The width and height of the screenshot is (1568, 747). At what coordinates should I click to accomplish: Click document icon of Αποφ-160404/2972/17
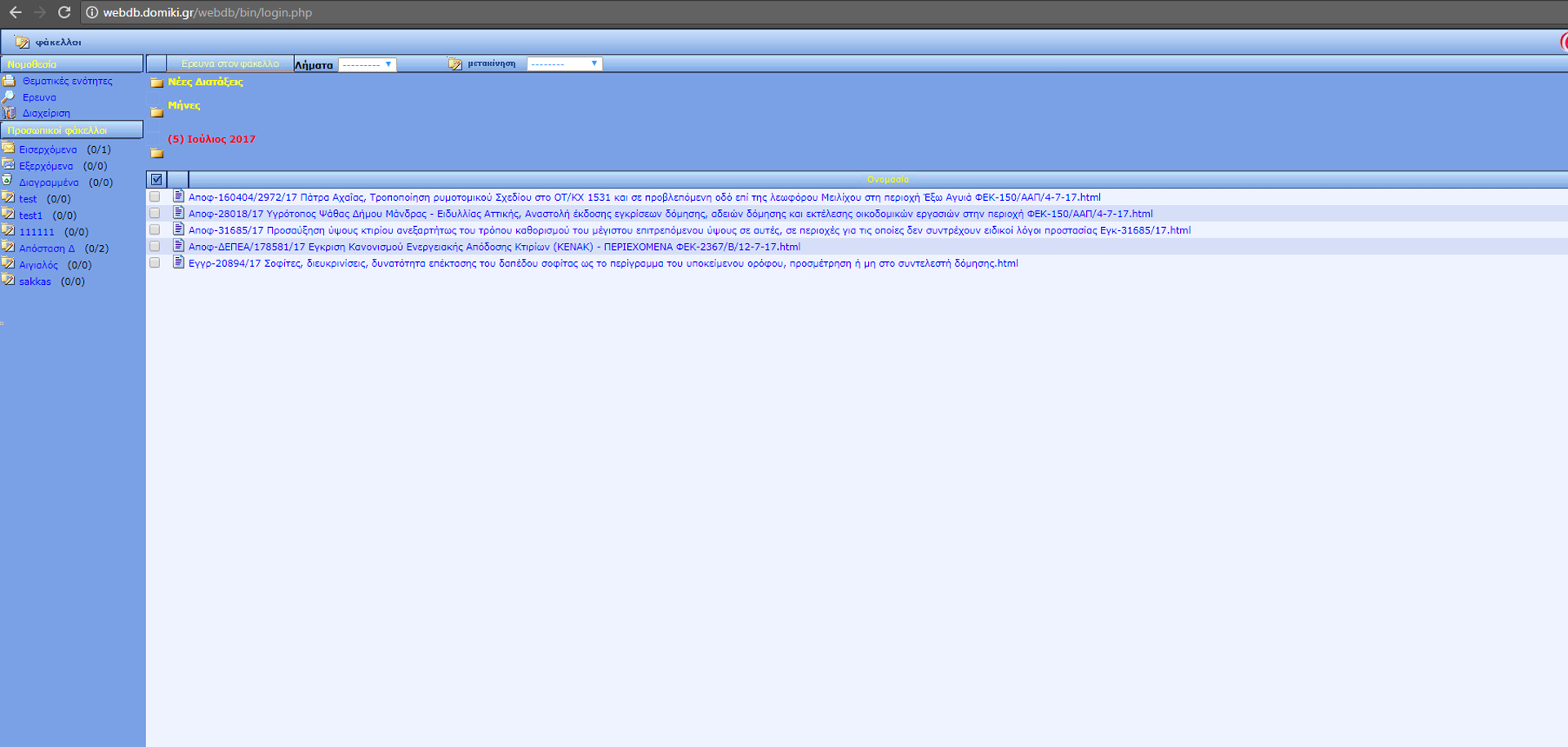pyautogui.click(x=178, y=196)
